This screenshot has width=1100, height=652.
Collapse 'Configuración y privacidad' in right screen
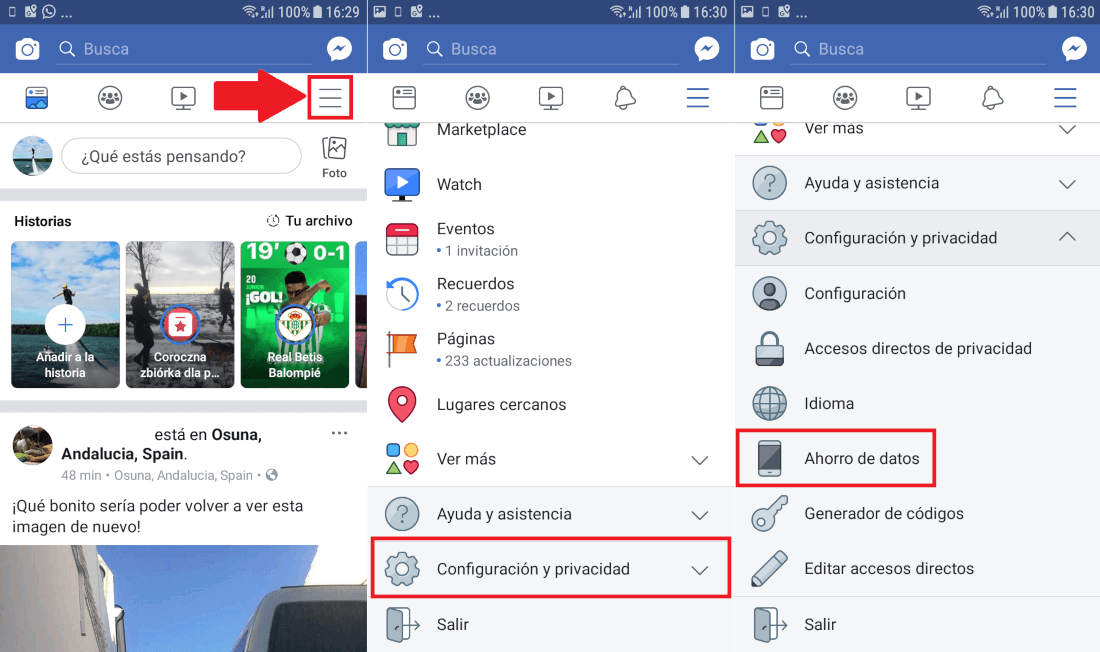click(918, 238)
